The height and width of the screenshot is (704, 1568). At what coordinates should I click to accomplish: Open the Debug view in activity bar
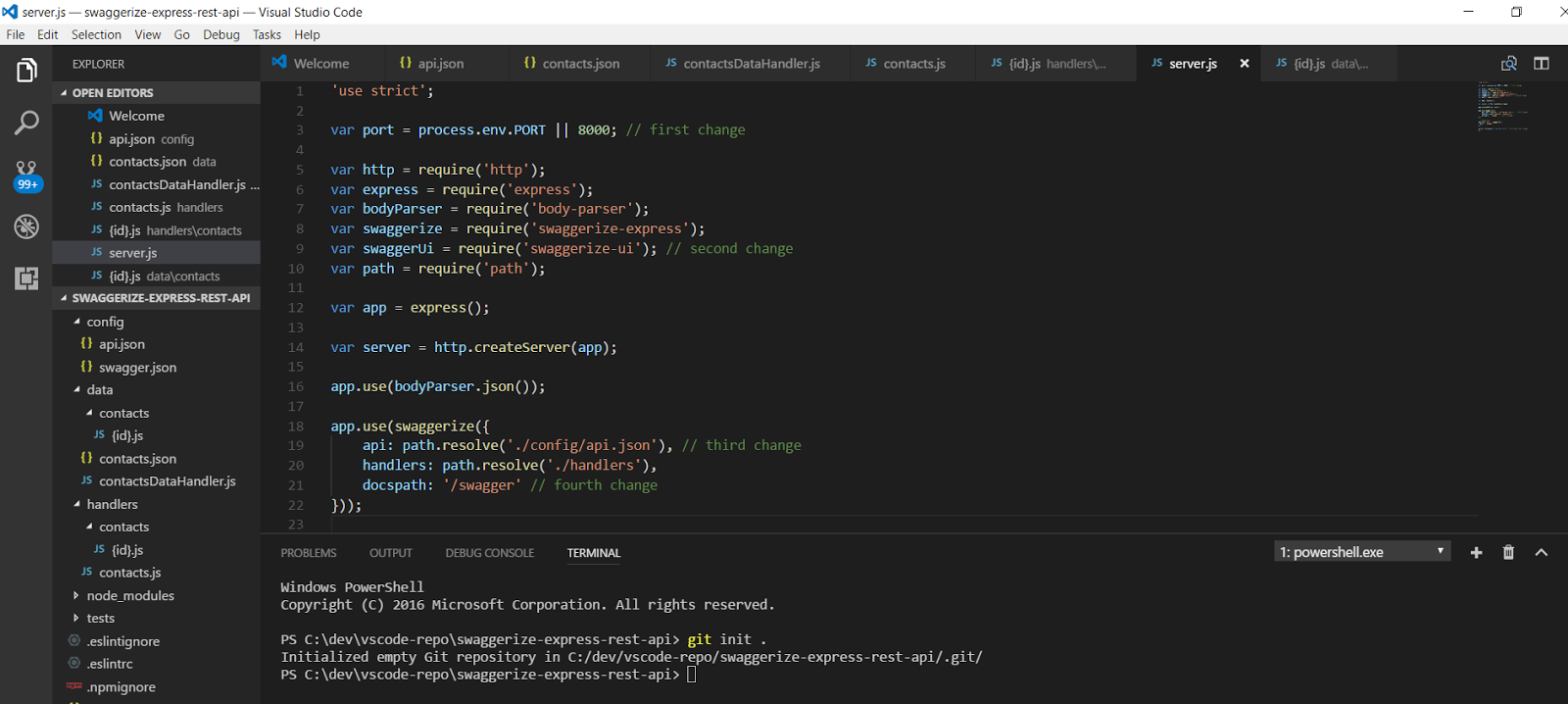(26, 226)
